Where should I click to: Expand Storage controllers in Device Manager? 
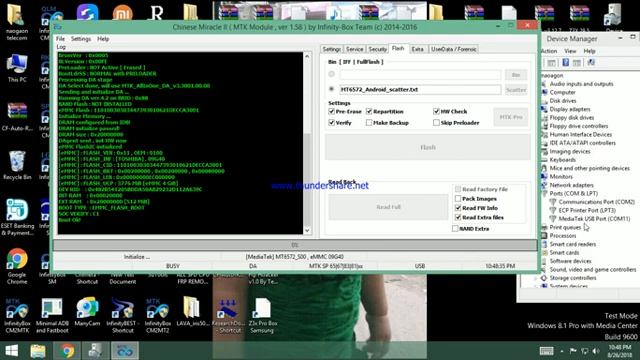click(x=536, y=278)
